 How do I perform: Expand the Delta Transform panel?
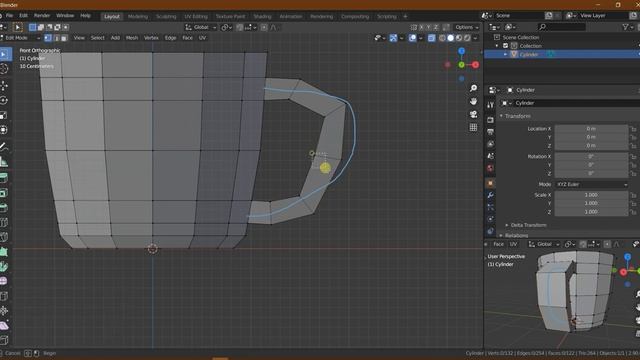pyautogui.click(x=526, y=225)
